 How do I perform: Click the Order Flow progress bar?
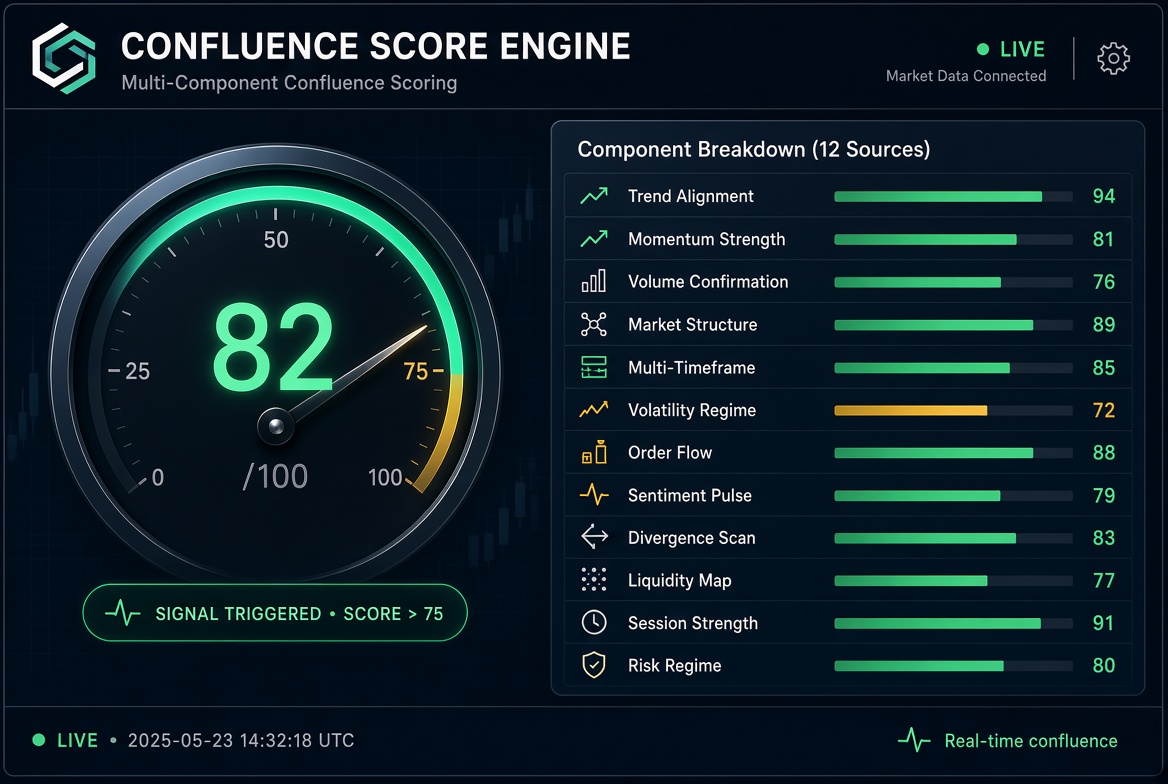(x=953, y=453)
